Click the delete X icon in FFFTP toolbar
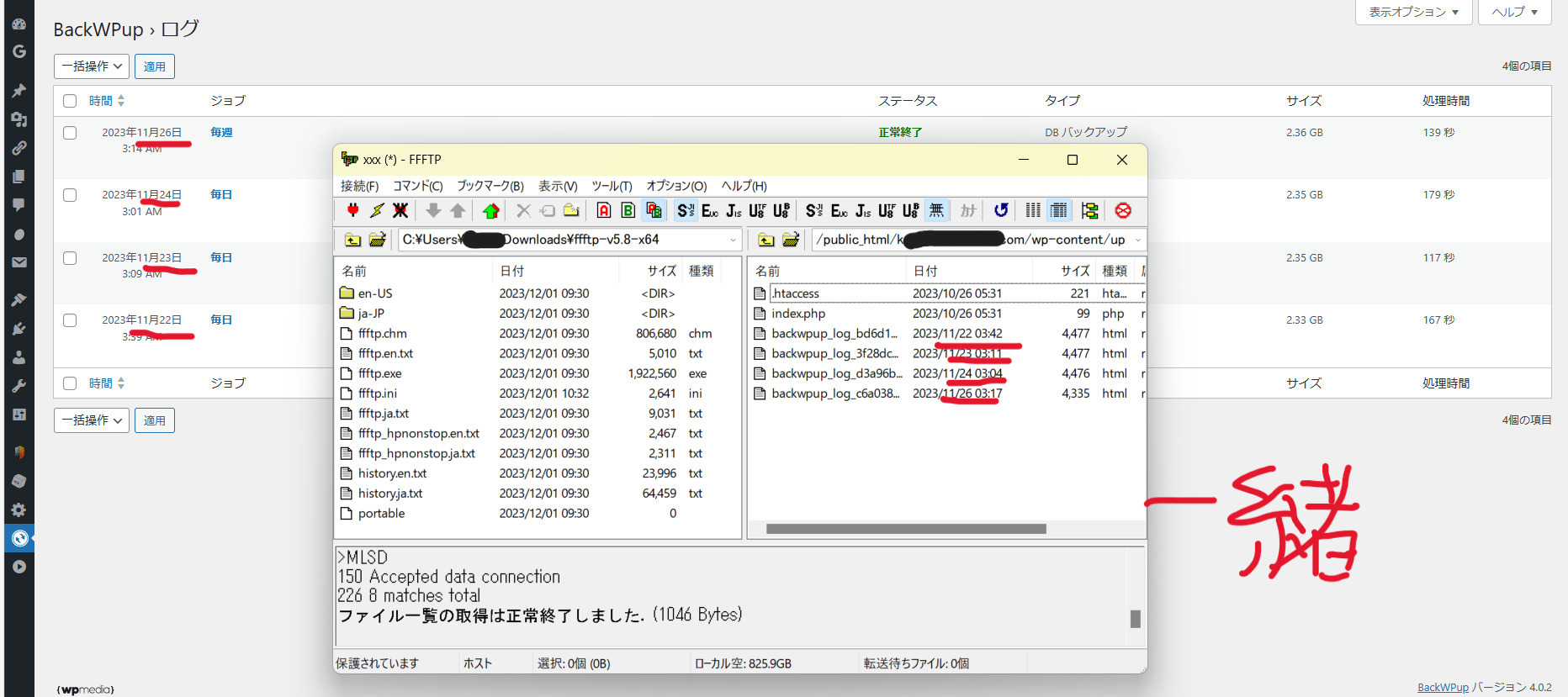 [523, 210]
